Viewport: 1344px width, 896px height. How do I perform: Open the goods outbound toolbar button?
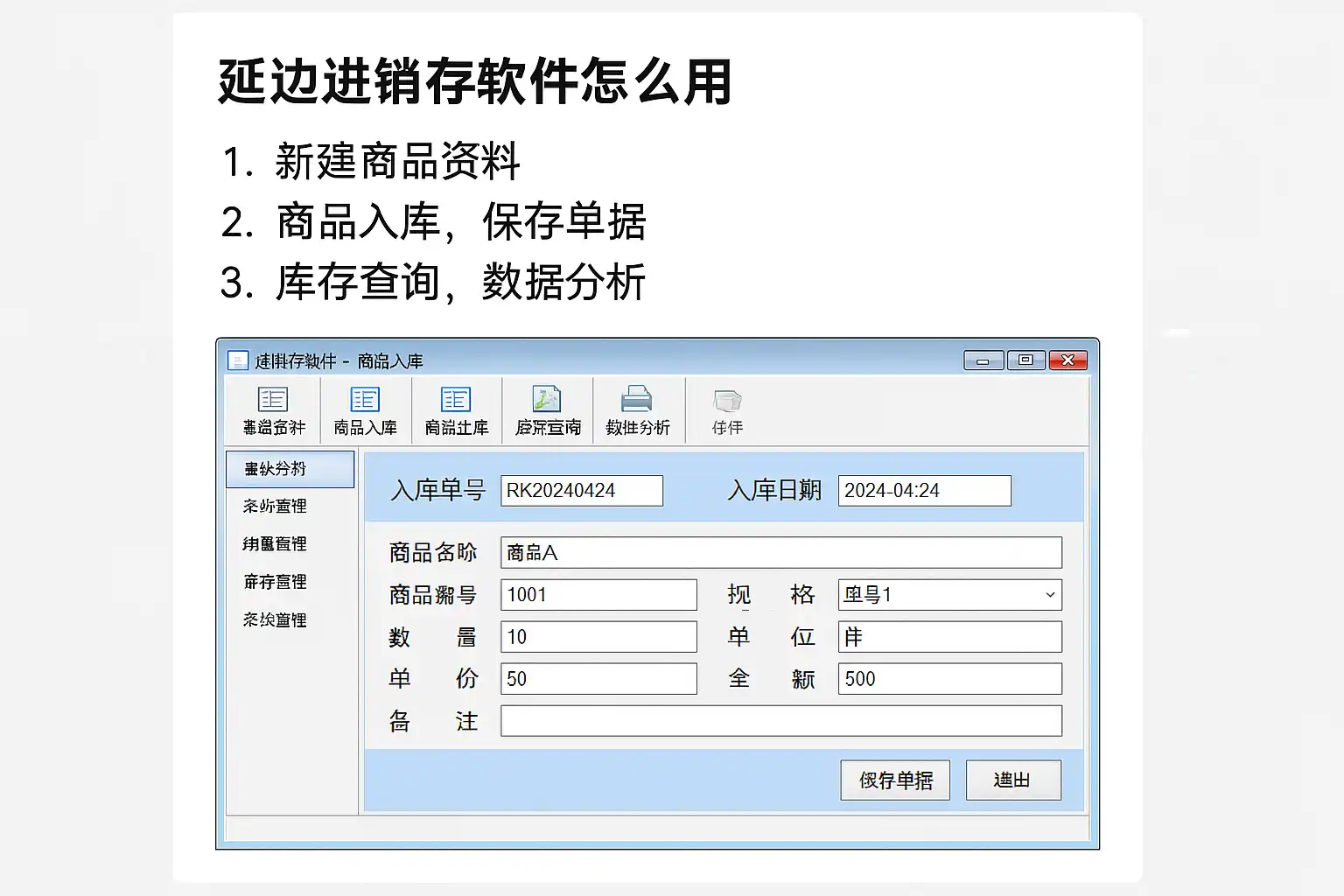(x=456, y=411)
